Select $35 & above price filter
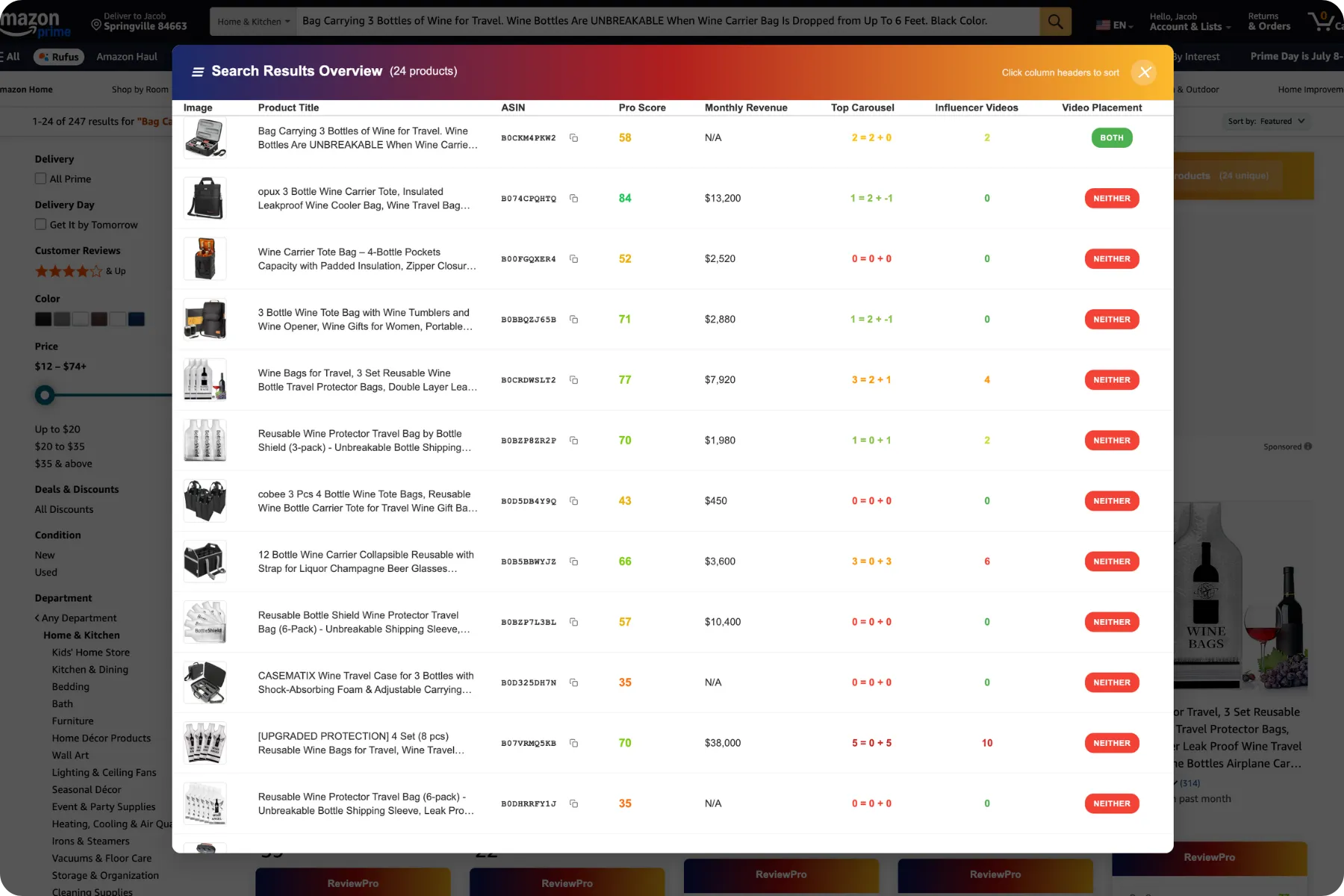Screen dimensions: 1344x896 pos(63,464)
